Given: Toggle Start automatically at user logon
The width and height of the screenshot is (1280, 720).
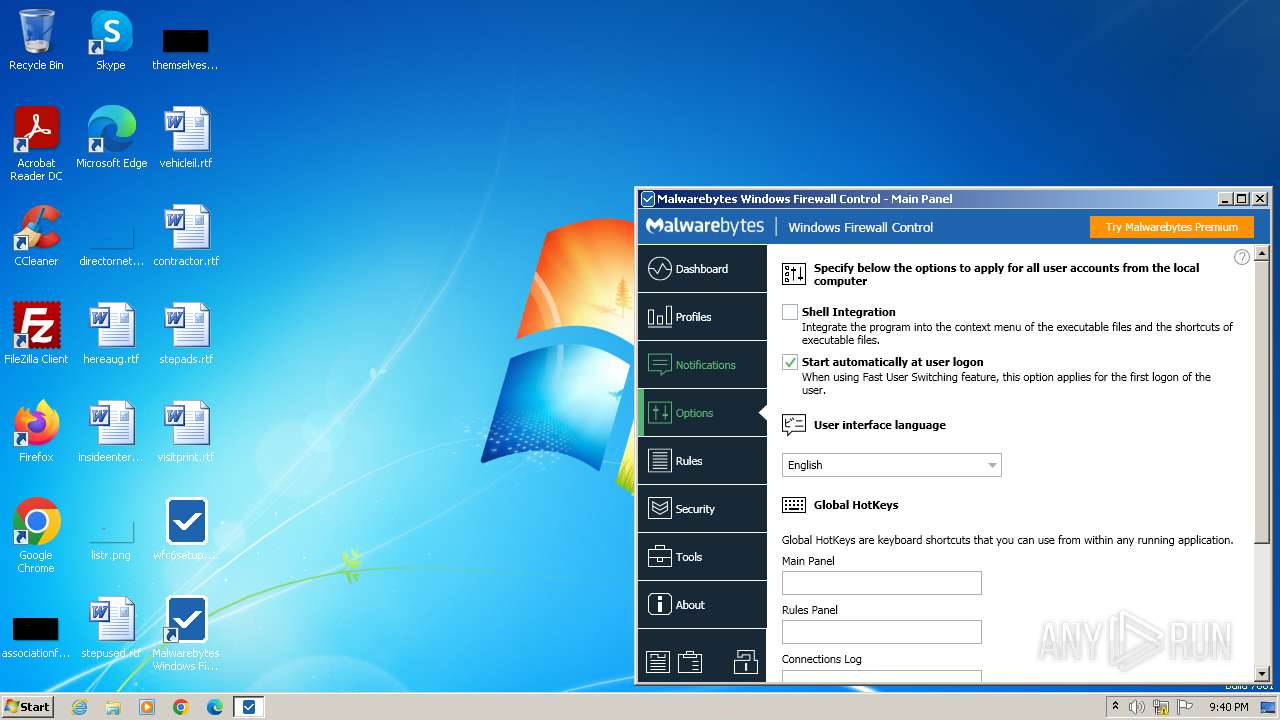Looking at the screenshot, I should [790, 362].
